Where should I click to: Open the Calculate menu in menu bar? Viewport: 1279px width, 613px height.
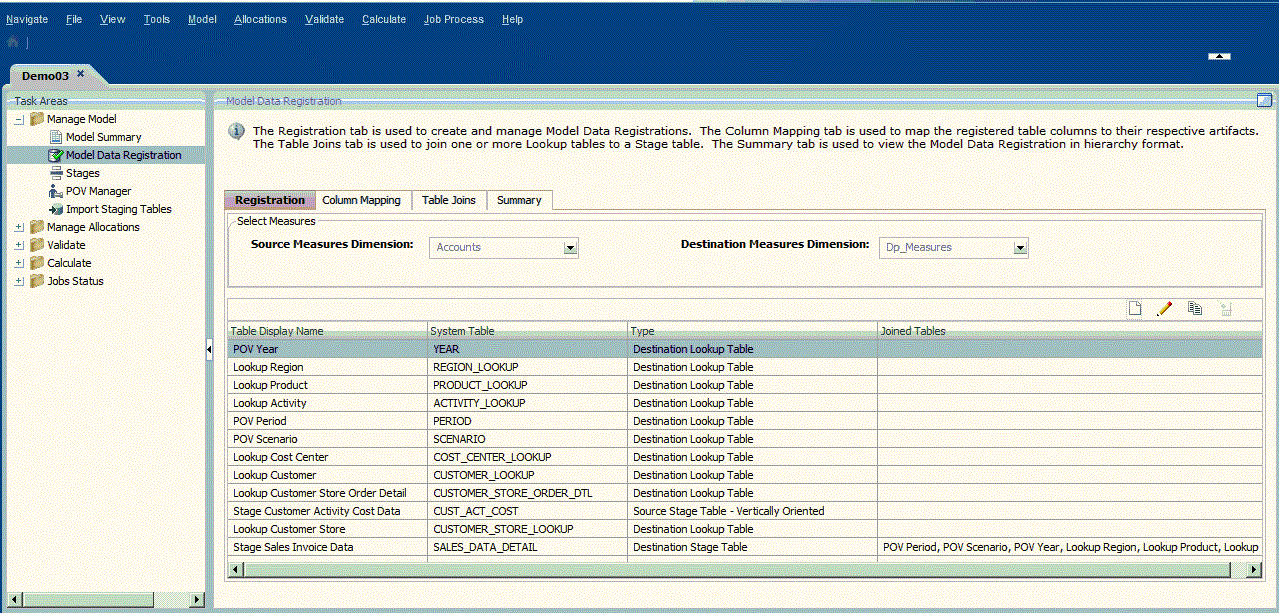tap(384, 19)
